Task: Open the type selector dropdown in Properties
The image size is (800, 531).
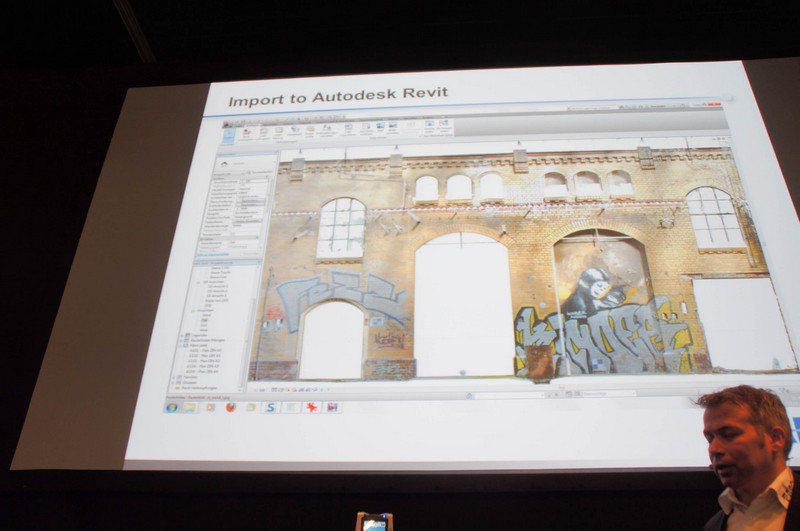Action: [246, 165]
